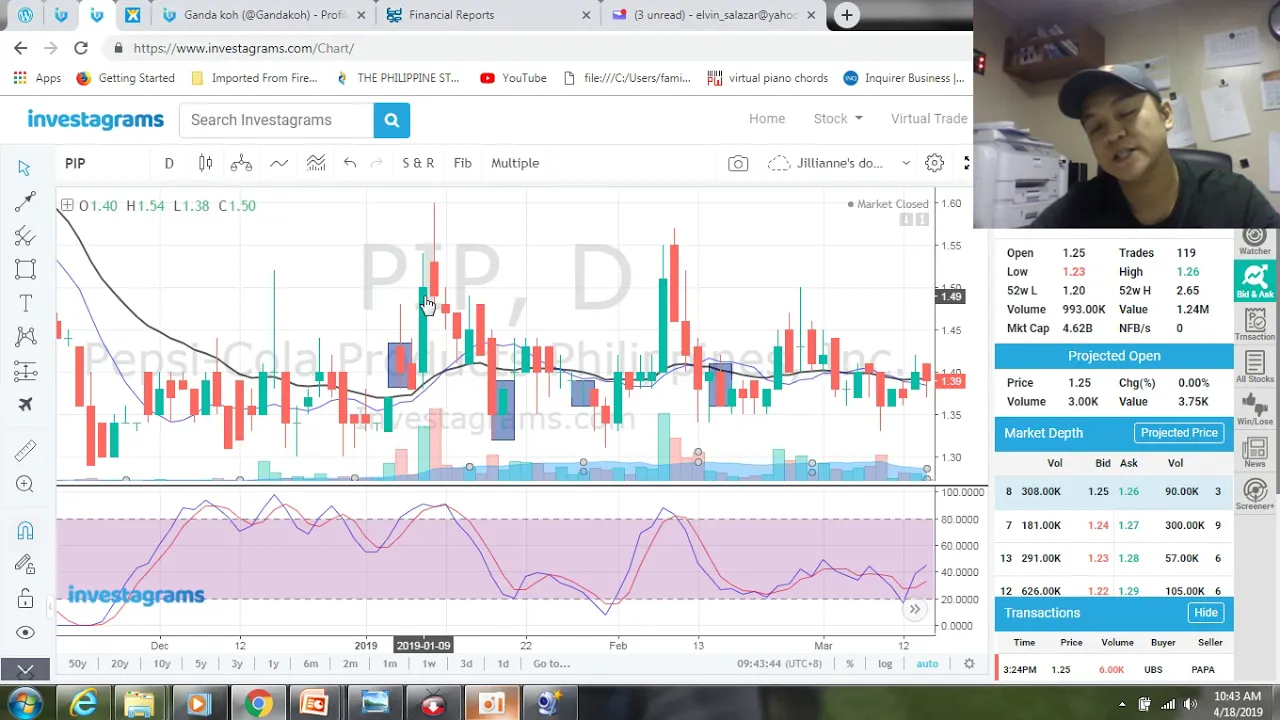The height and width of the screenshot is (720, 1280).
Task: Select the text annotation tool
Action: click(25, 303)
